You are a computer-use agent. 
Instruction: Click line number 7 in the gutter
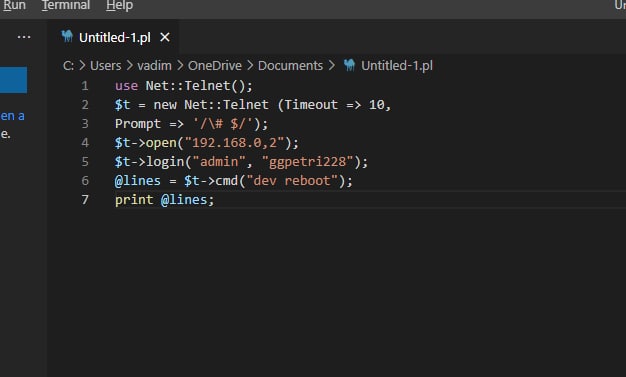85,200
